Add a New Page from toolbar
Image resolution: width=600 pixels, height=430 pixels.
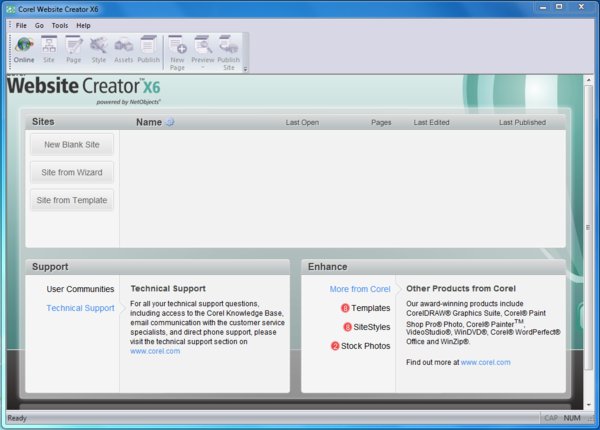coord(177,52)
